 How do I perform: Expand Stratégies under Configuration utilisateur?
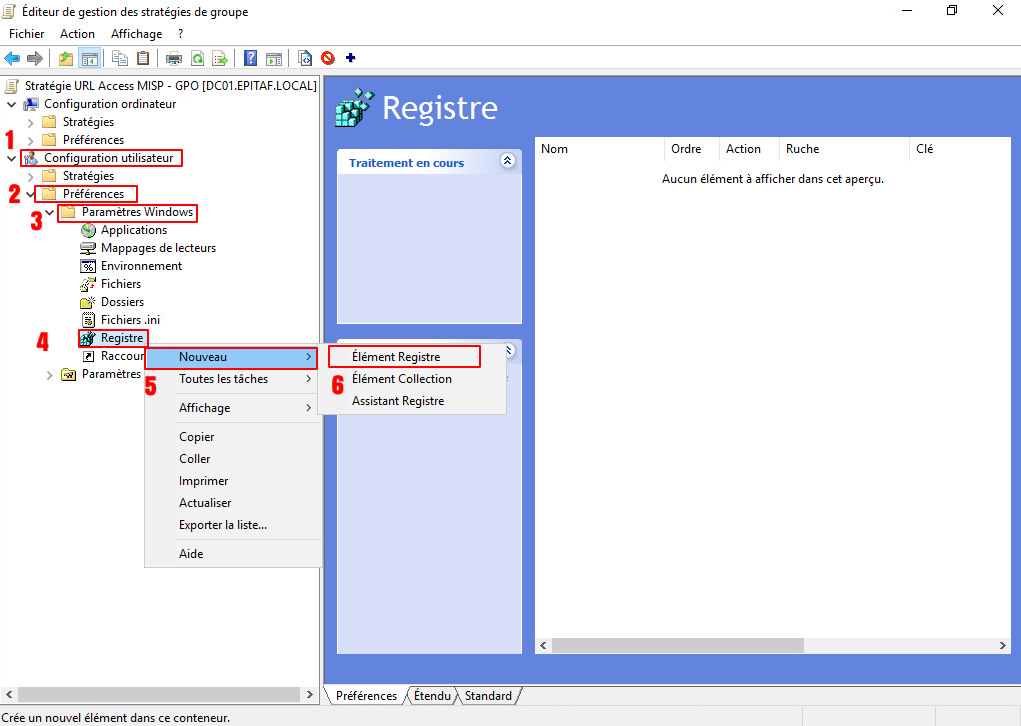tap(30, 176)
